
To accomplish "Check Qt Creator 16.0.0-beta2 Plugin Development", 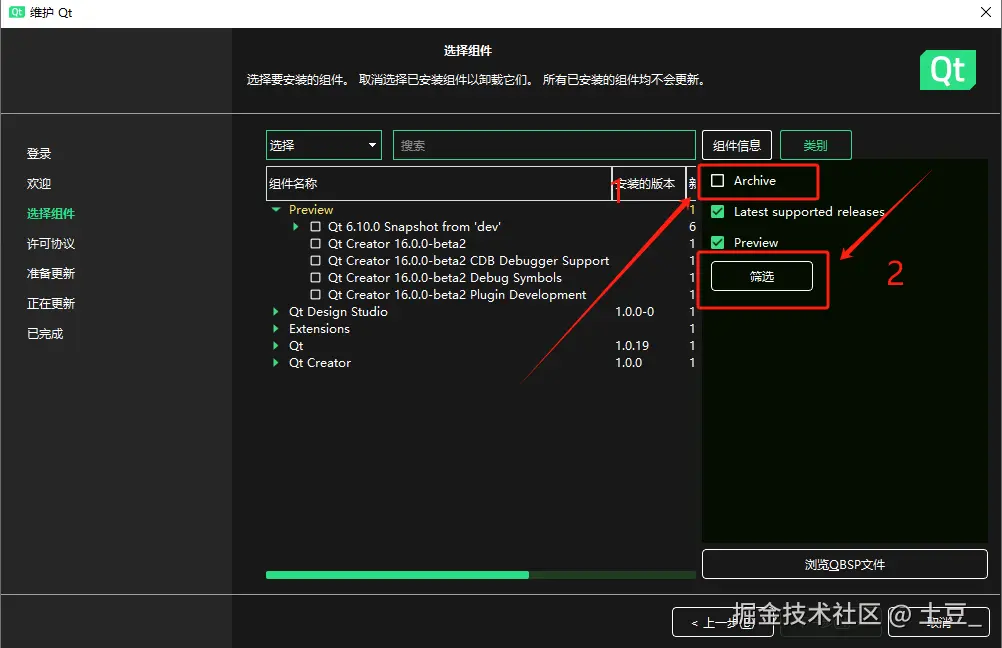I will click(x=315, y=295).
